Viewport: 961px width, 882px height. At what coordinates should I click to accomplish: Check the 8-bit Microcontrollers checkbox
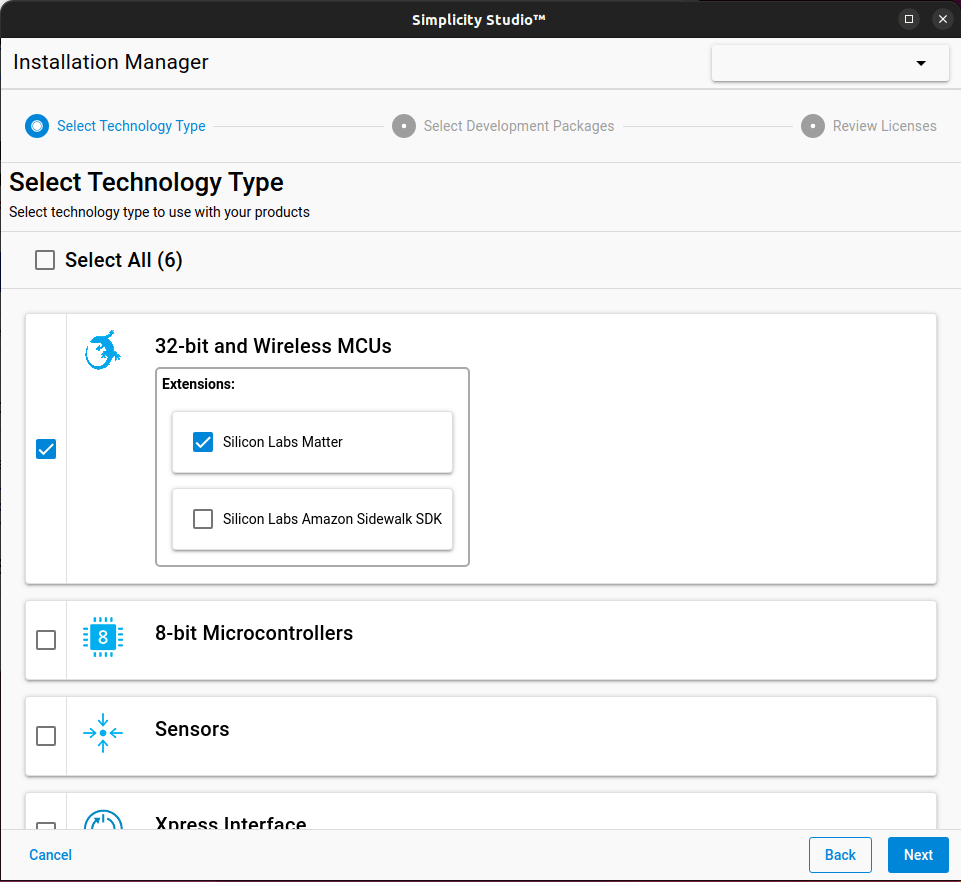[46, 640]
